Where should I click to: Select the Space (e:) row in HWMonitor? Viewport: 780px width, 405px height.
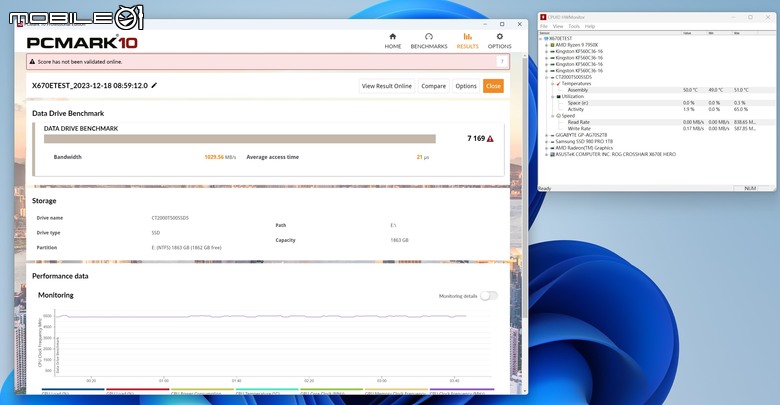point(657,103)
